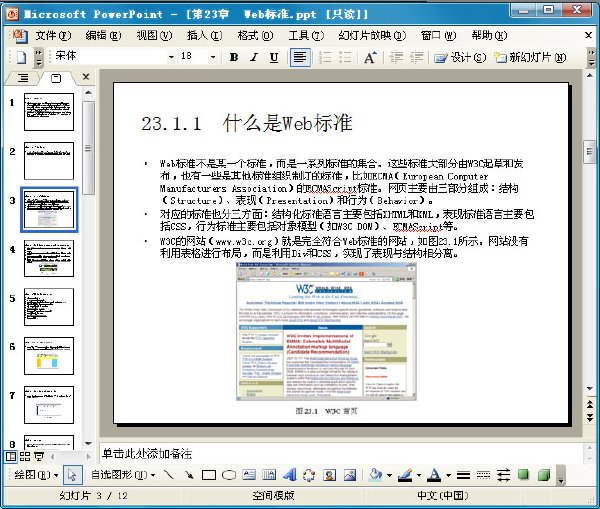Toggle Italic formatting
The width and height of the screenshot is (600, 509).
click(x=254, y=57)
